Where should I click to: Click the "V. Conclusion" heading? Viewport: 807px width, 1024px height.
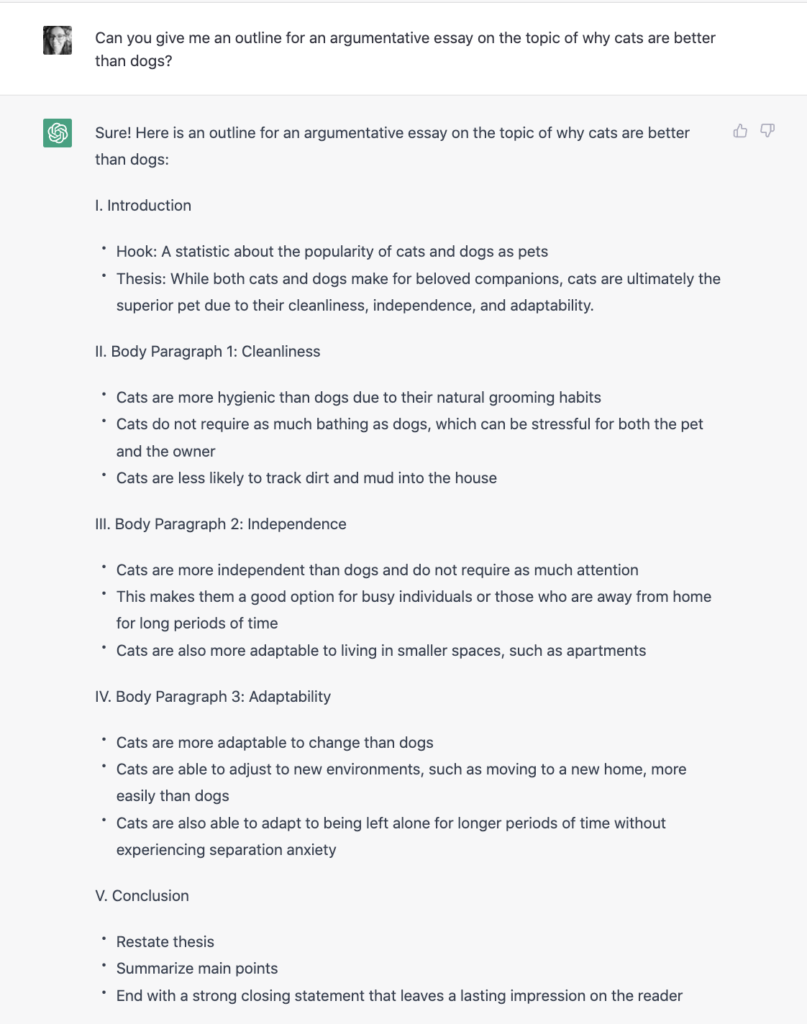pos(142,896)
